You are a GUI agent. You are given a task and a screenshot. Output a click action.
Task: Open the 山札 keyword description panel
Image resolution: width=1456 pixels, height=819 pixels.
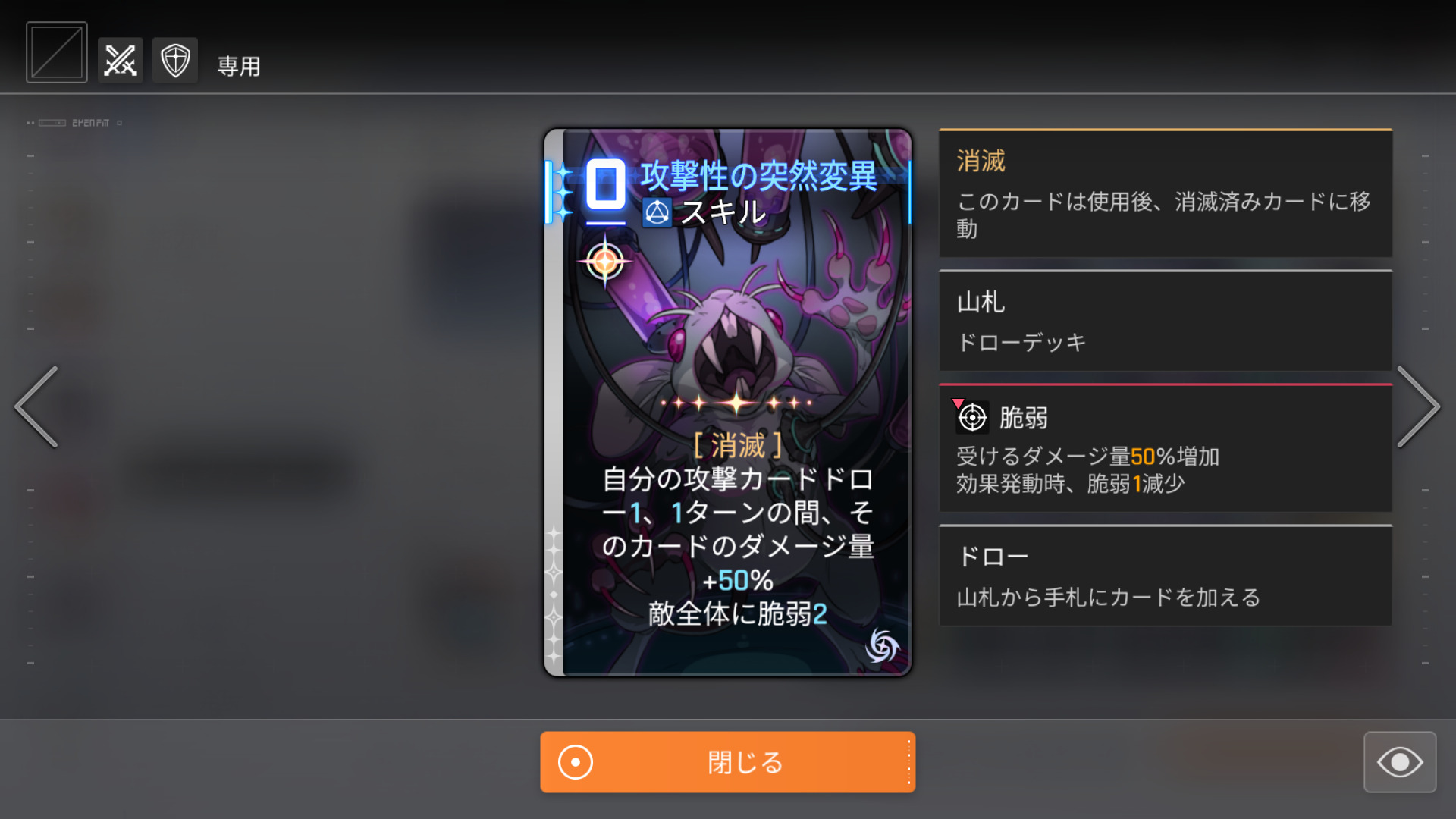click(x=1166, y=321)
